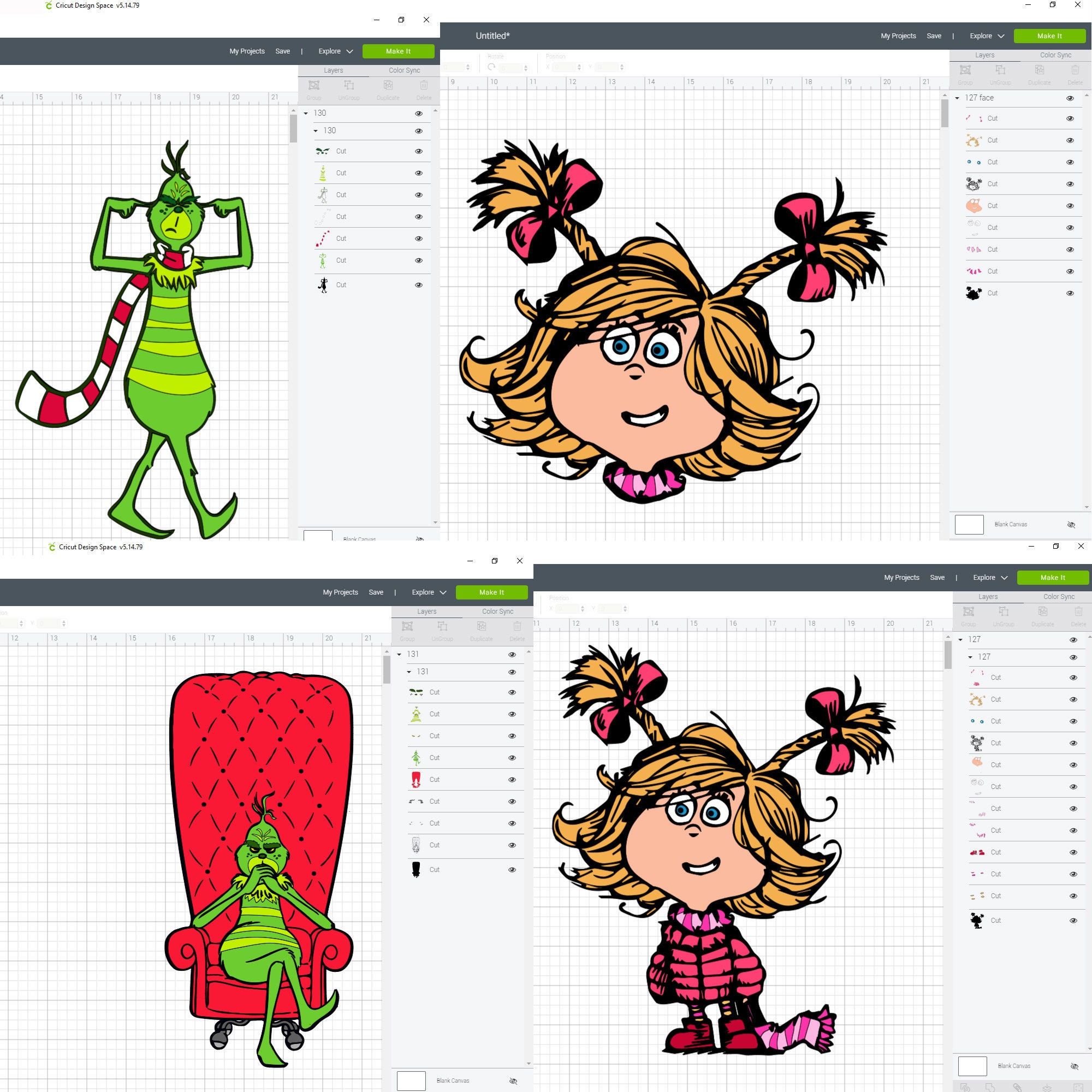Click the Position X field in the Untitled* window
Viewport: 1092px width, 1092px height.
pyautogui.click(x=567, y=67)
